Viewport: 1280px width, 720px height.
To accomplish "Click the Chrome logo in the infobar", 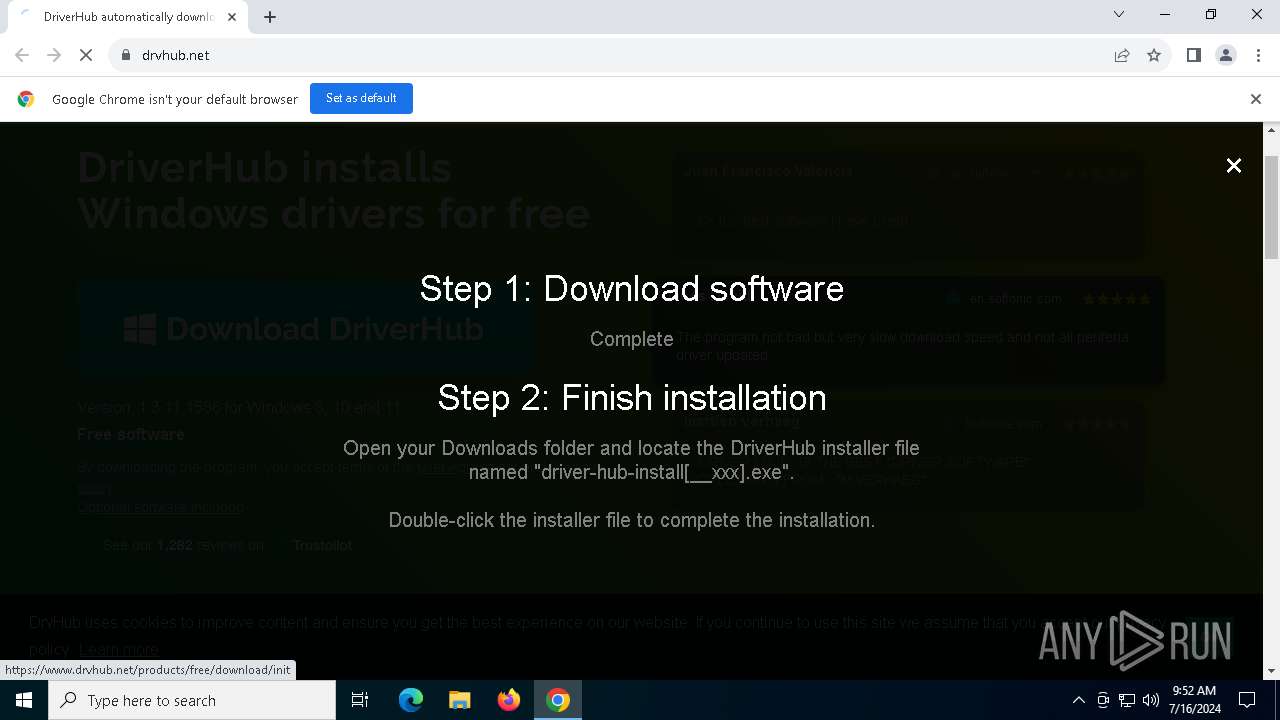I will (x=26, y=99).
